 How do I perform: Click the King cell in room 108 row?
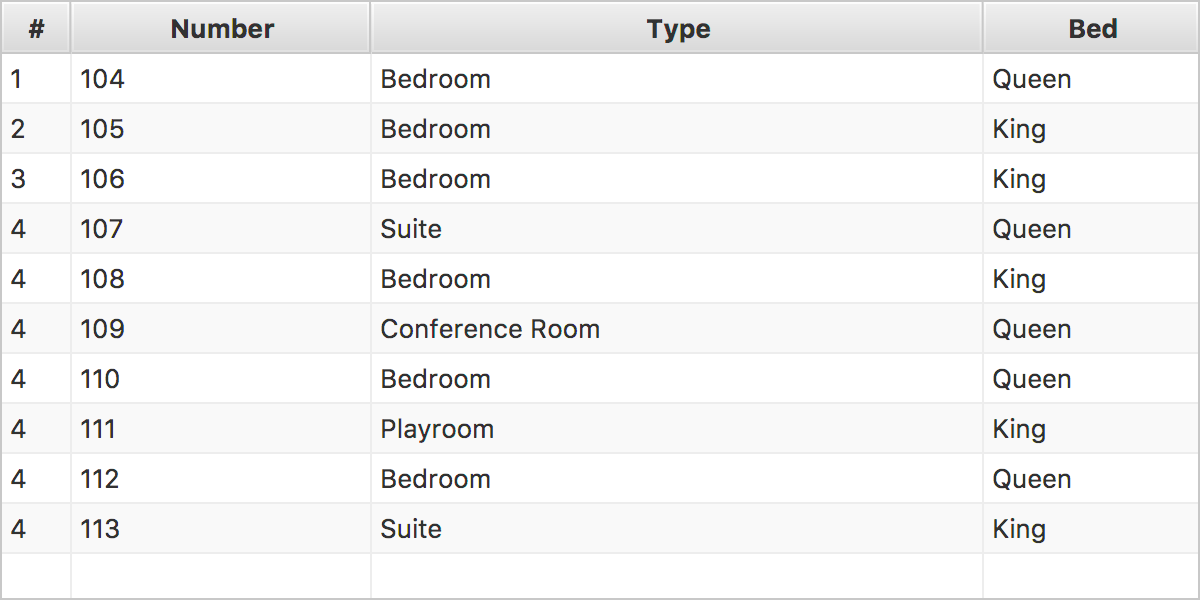click(1091, 279)
